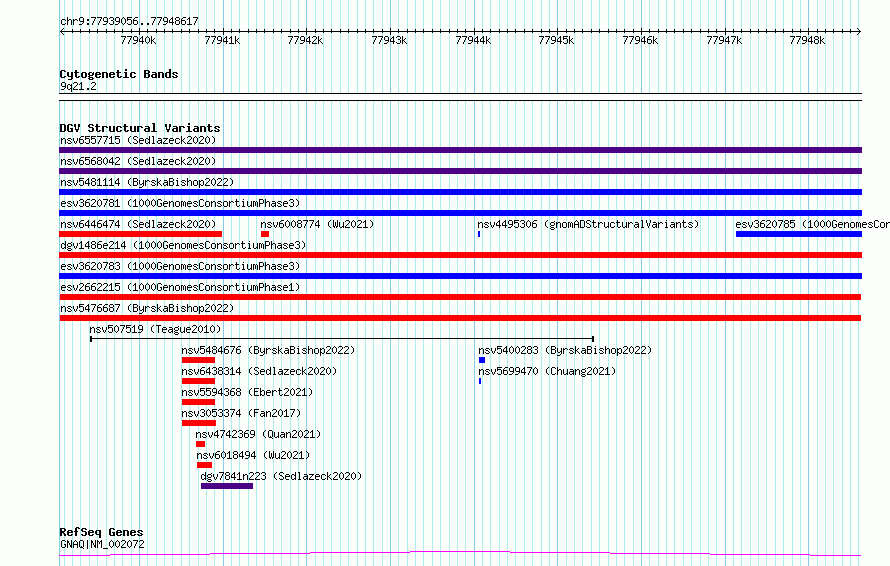This screenshot has height=566, width=890.
Task: Open the nsv5400283 (ByrskaBishop2022) label
Action: point(565,350)
